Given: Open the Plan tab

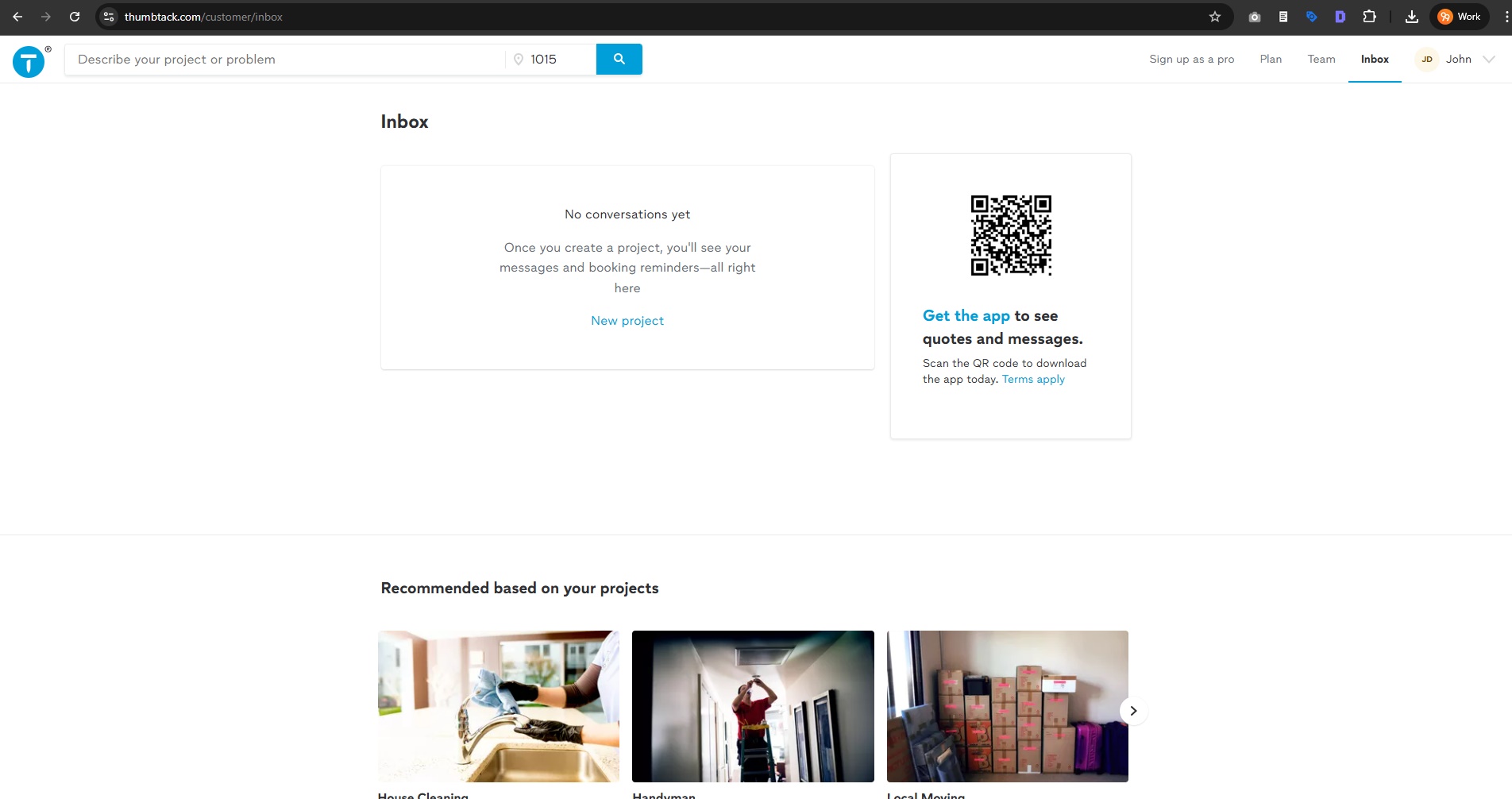Looking at the screenshot, I should [x=1271, y=60].
